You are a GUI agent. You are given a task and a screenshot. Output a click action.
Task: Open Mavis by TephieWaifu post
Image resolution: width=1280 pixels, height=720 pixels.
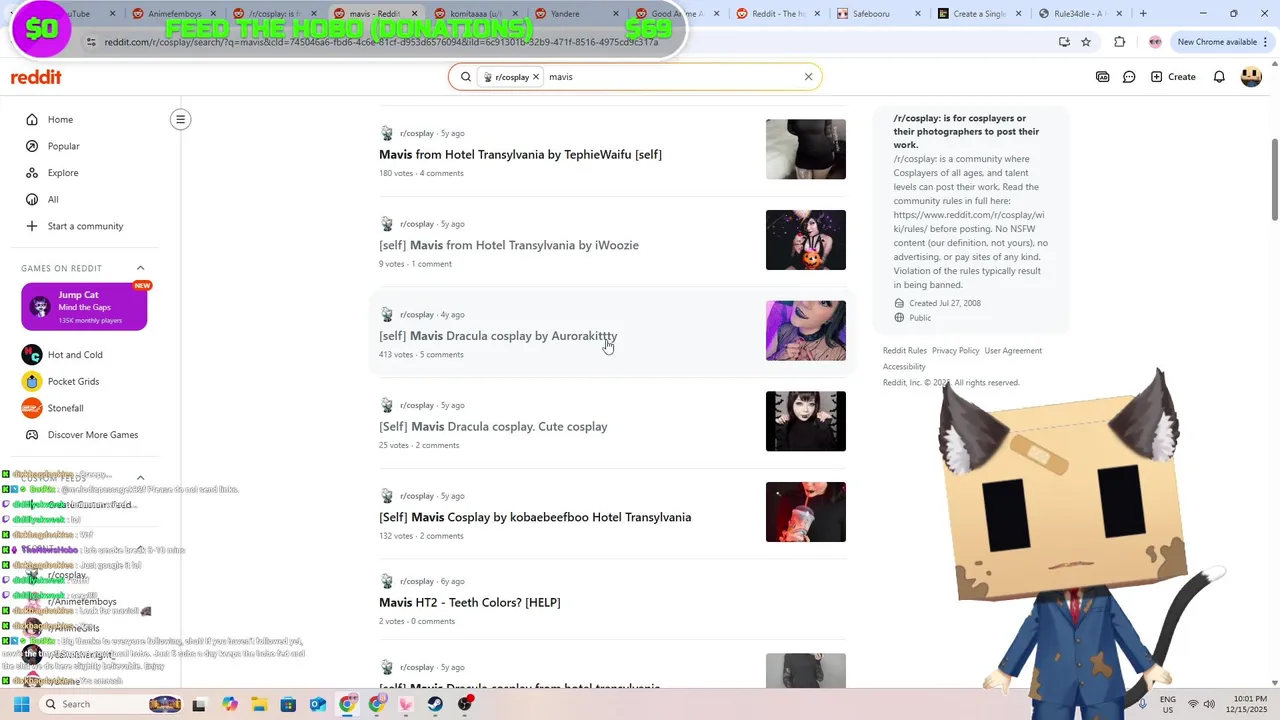pyautogui.click(x=520, y=154)
